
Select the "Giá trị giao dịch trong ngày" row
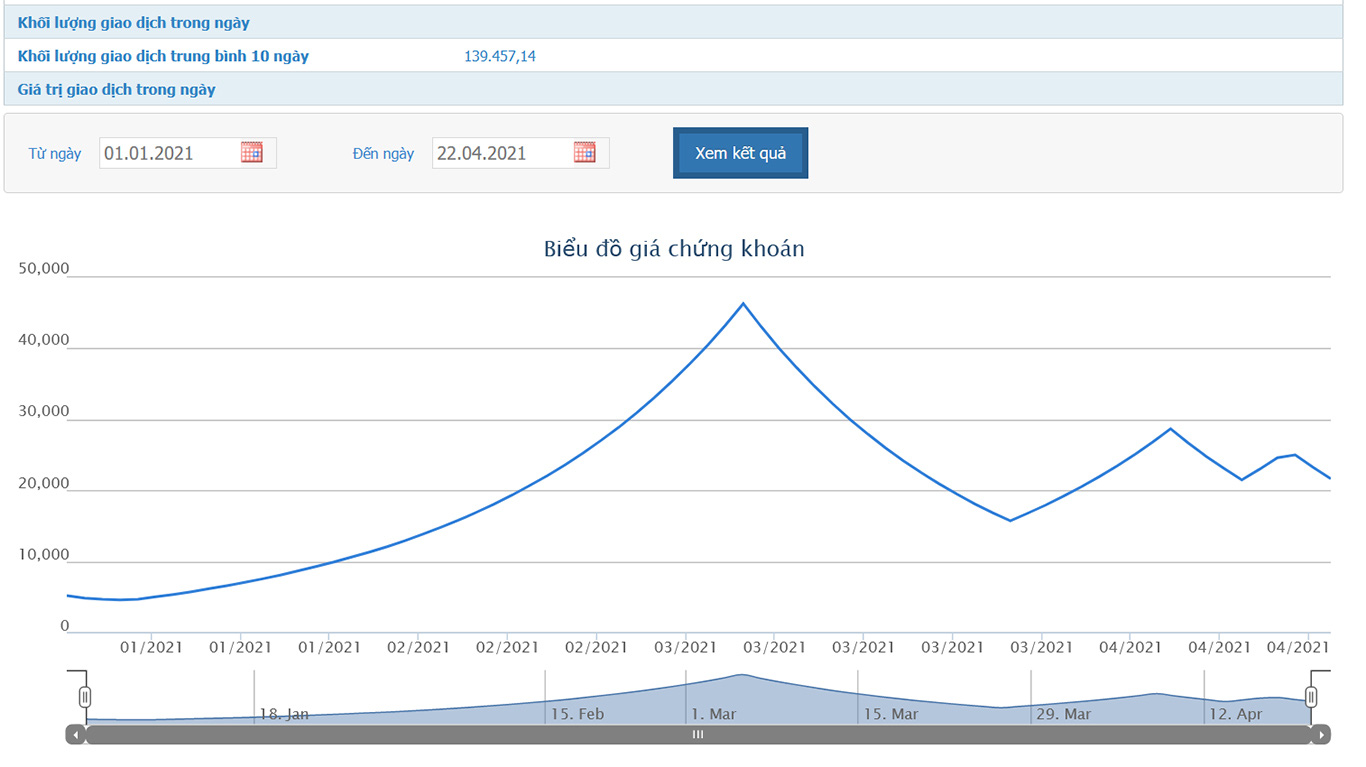pos(117,89)
